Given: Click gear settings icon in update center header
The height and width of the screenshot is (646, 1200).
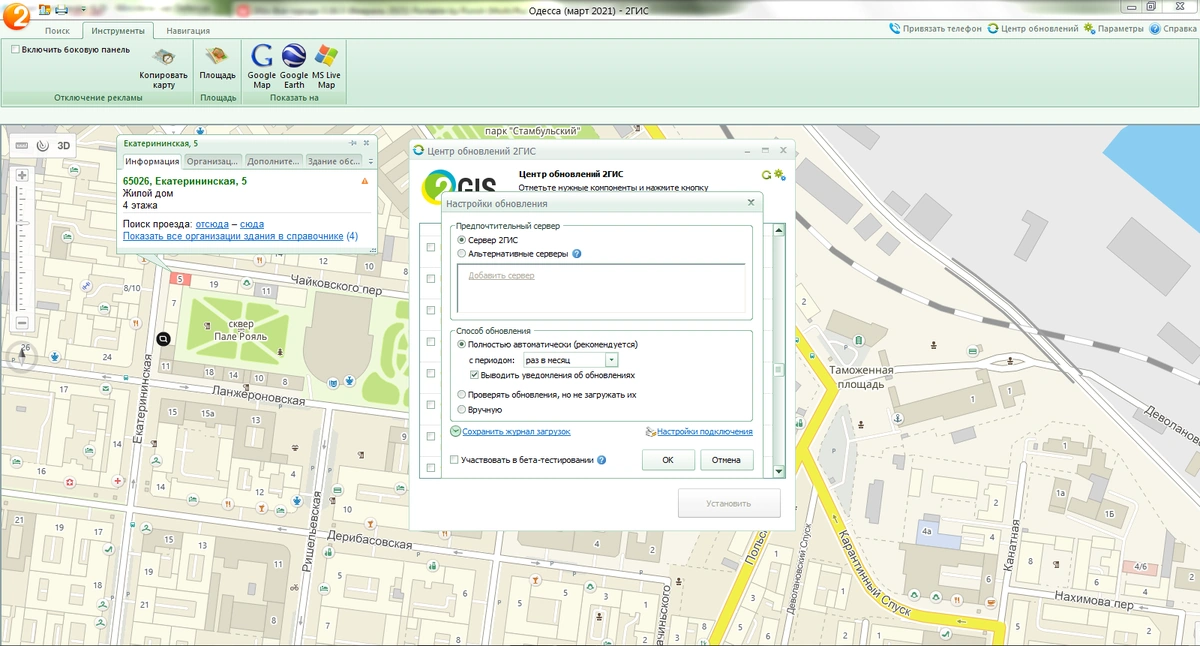Looking at the screenshot, I should point(779,175).
